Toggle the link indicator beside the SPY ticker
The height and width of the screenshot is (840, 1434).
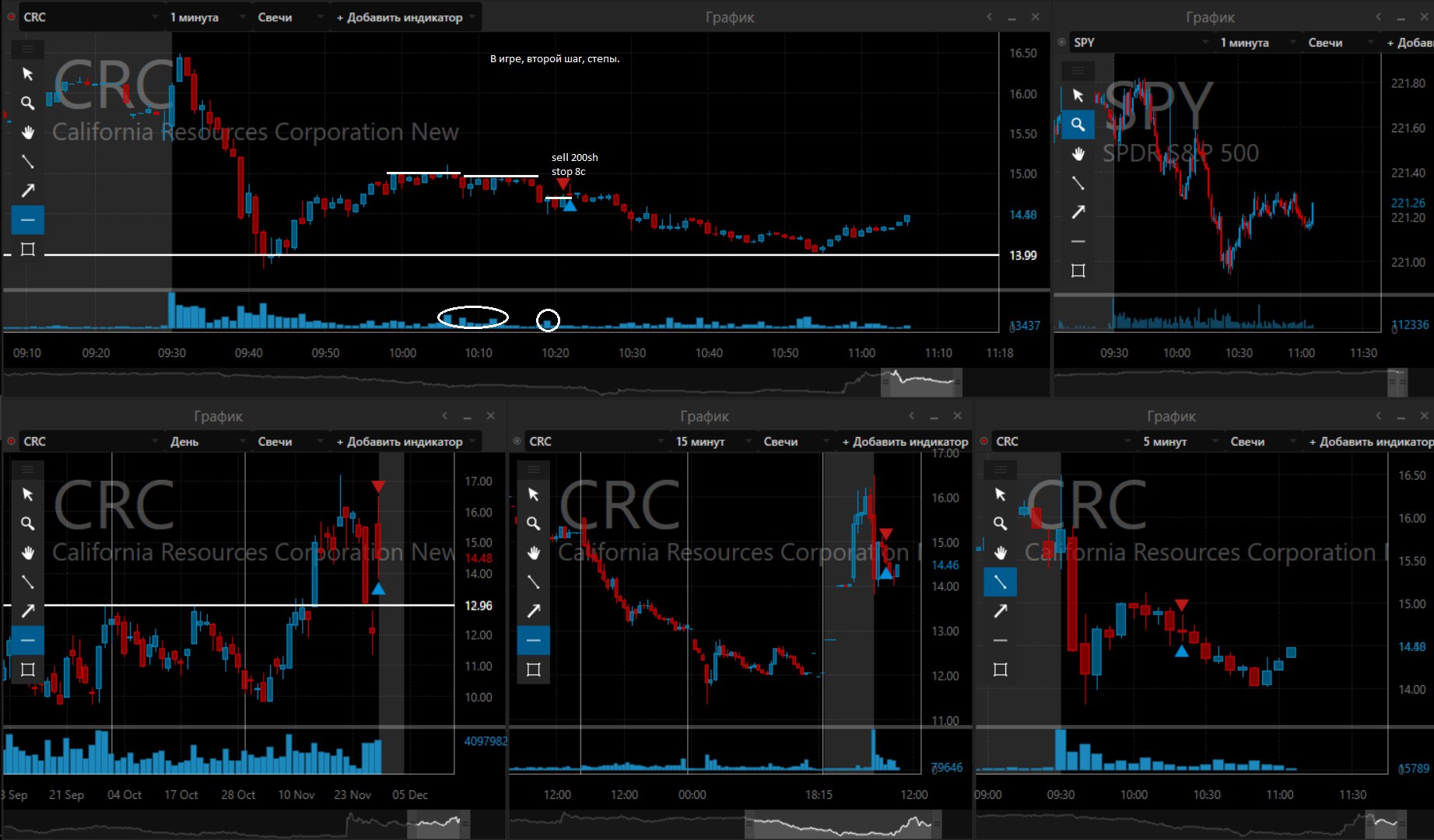tap(1061, 42)
